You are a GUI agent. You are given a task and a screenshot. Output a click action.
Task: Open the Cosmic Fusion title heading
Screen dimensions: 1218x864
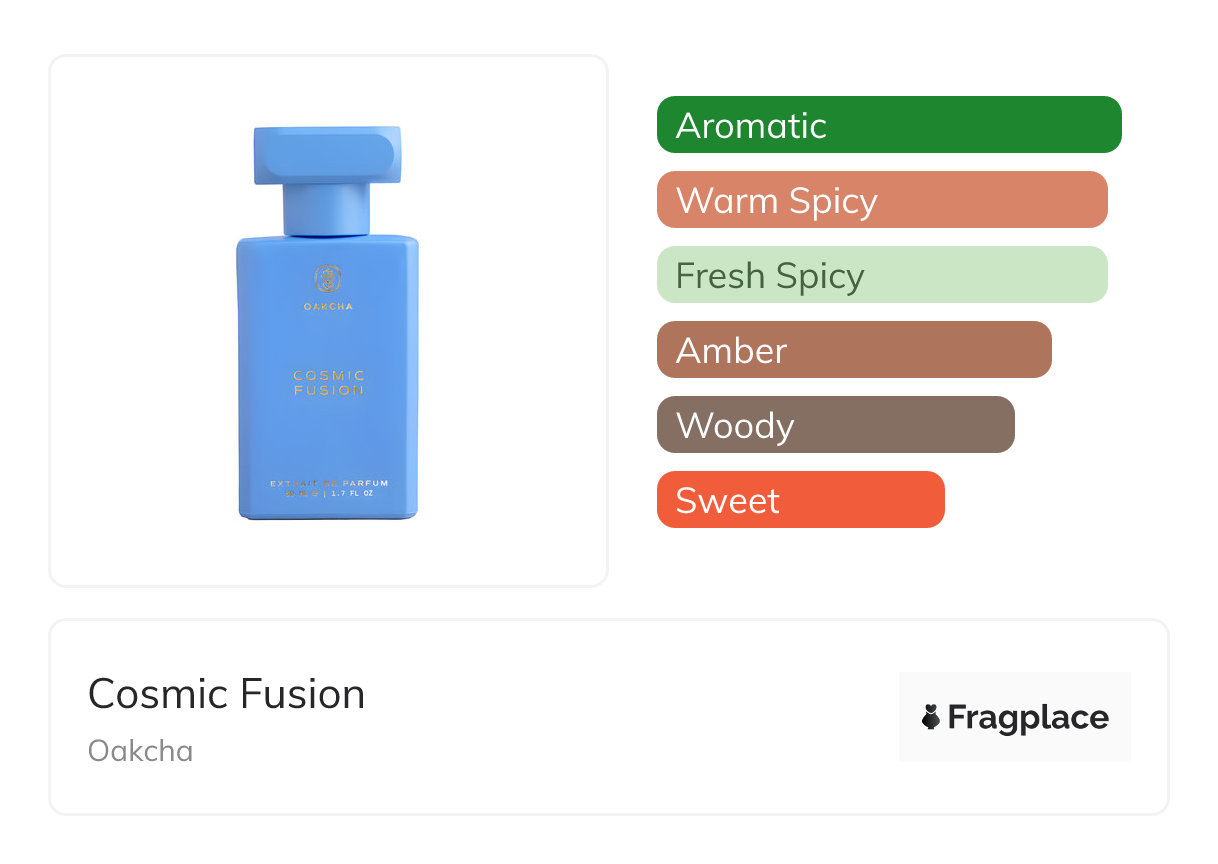pyautogui.click(x=227, y=694)
